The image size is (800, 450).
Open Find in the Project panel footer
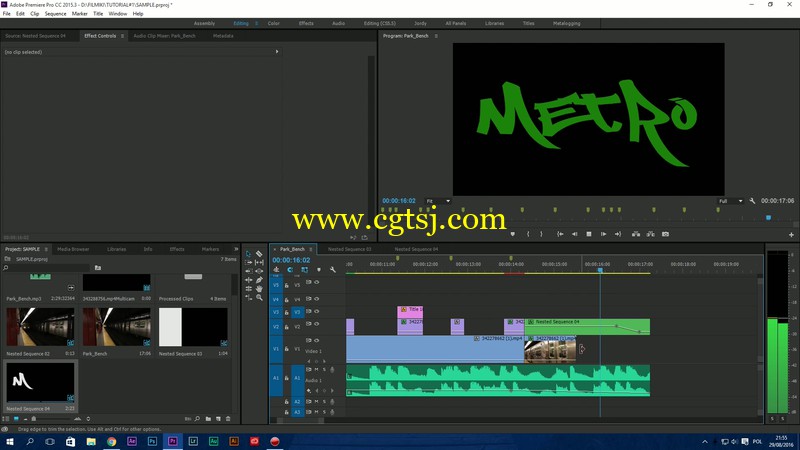pos(197,419)
